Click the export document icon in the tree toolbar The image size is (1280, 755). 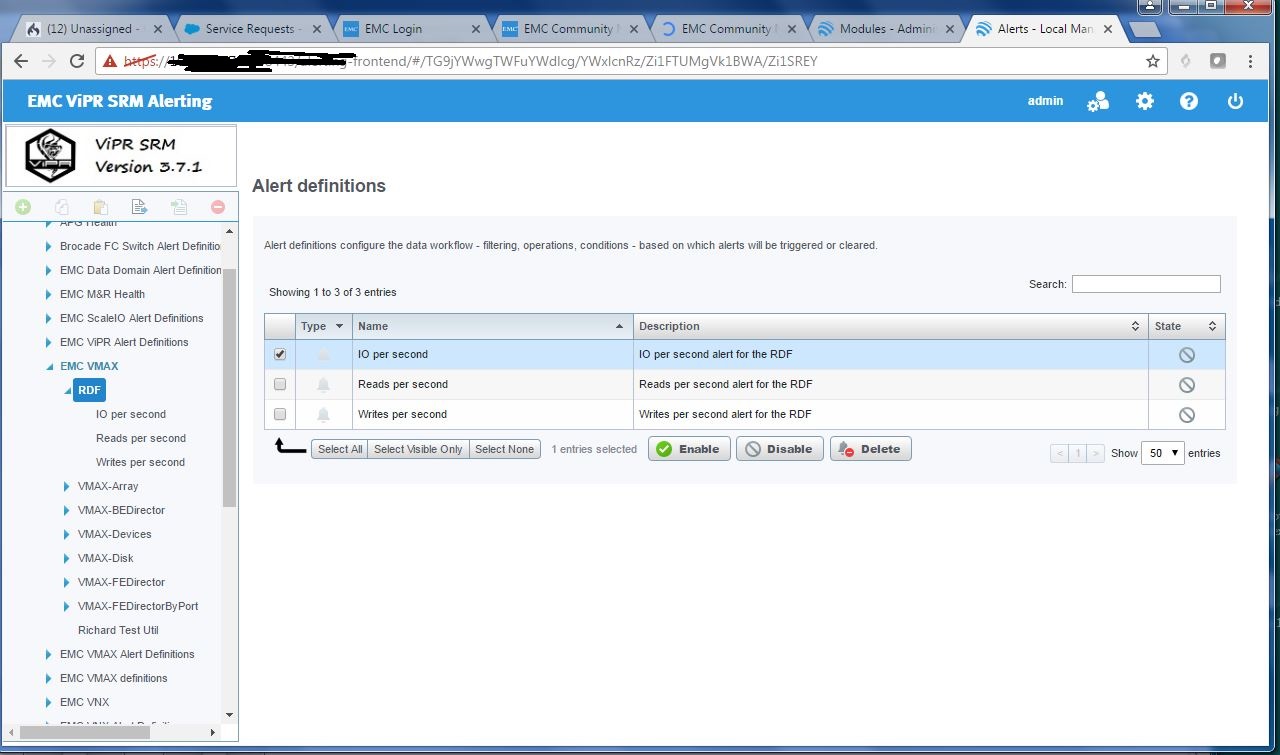click(x=139, y=207)
